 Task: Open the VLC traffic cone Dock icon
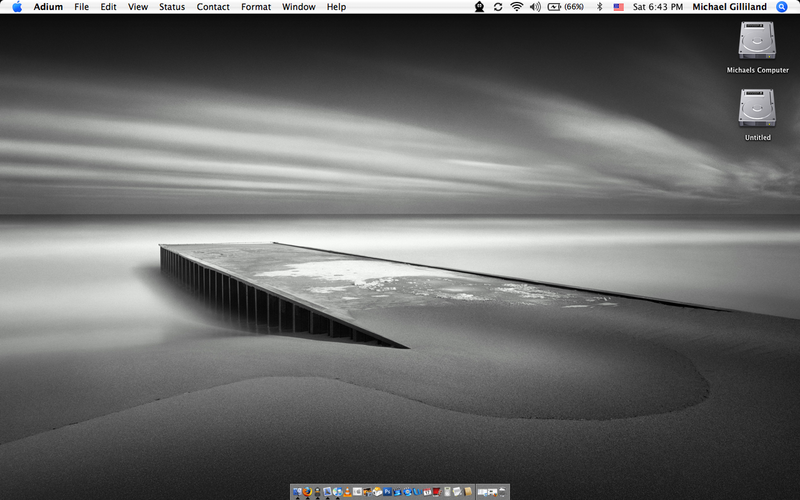[x=347, y=491]
